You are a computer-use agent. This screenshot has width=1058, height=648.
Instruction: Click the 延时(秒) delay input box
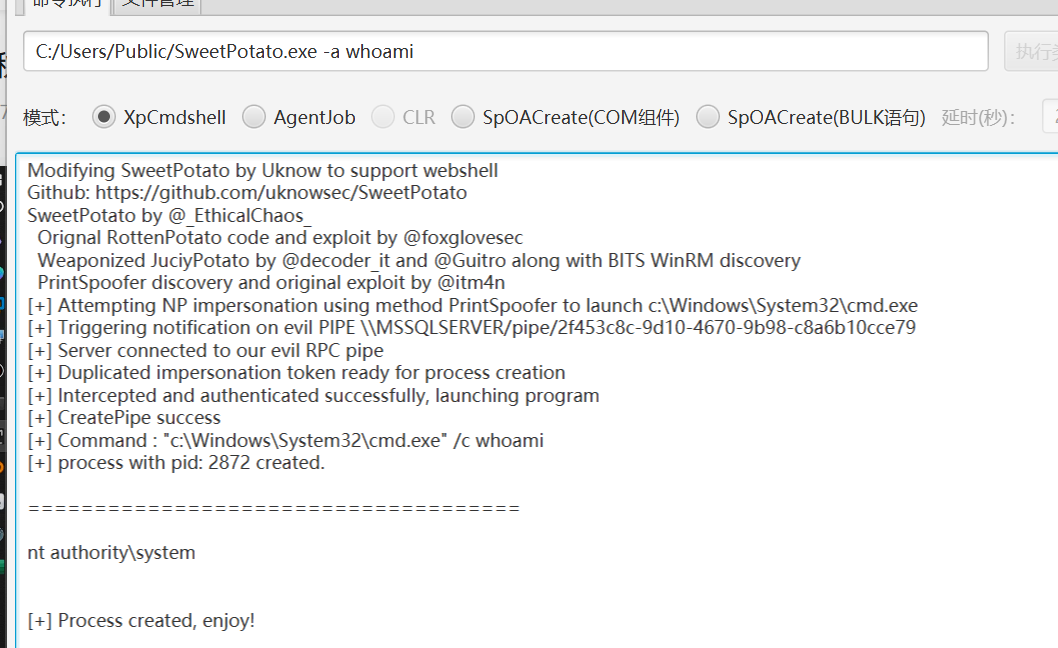(x=1051, y=117)
